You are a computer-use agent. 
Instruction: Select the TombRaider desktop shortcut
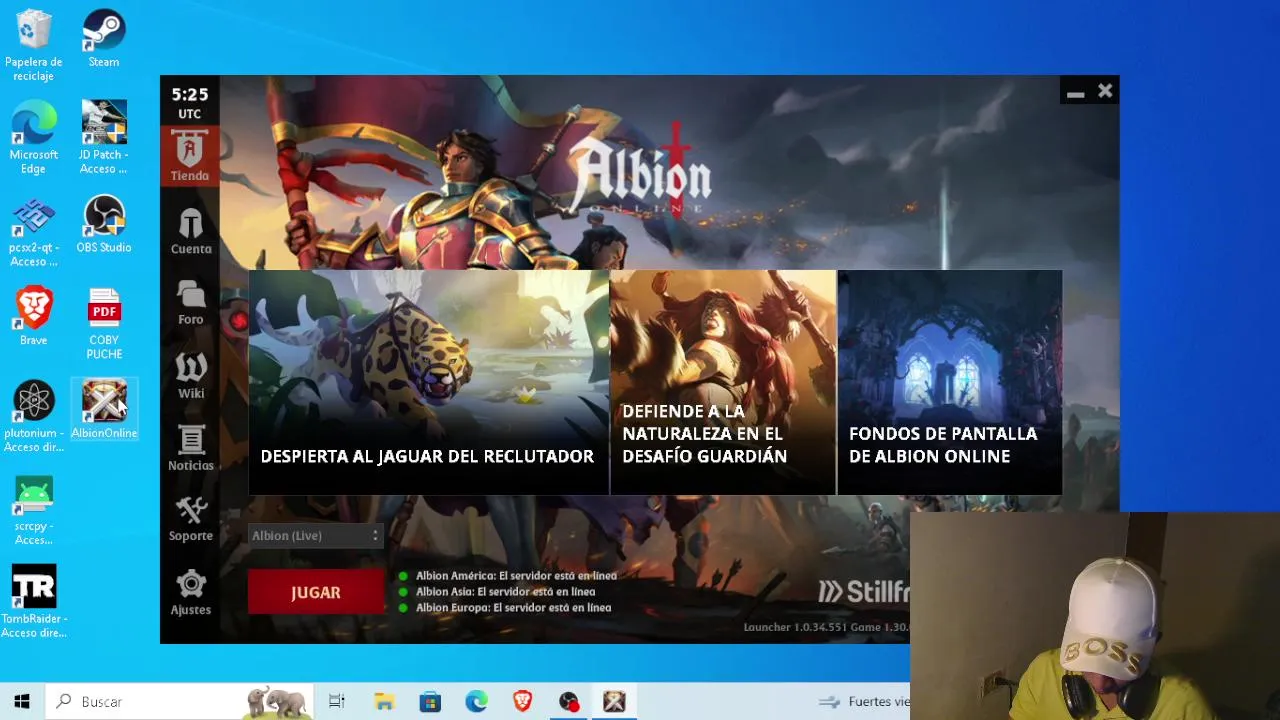tap(34, 602)
